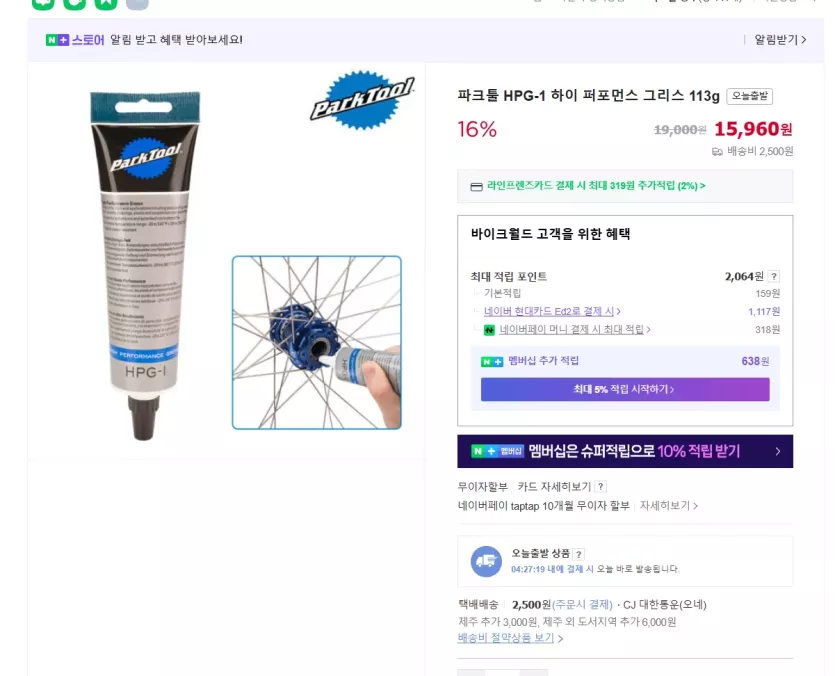Open the wheel hub usage photo
This screenshot has width=835, height=676.
pos(317,343)
